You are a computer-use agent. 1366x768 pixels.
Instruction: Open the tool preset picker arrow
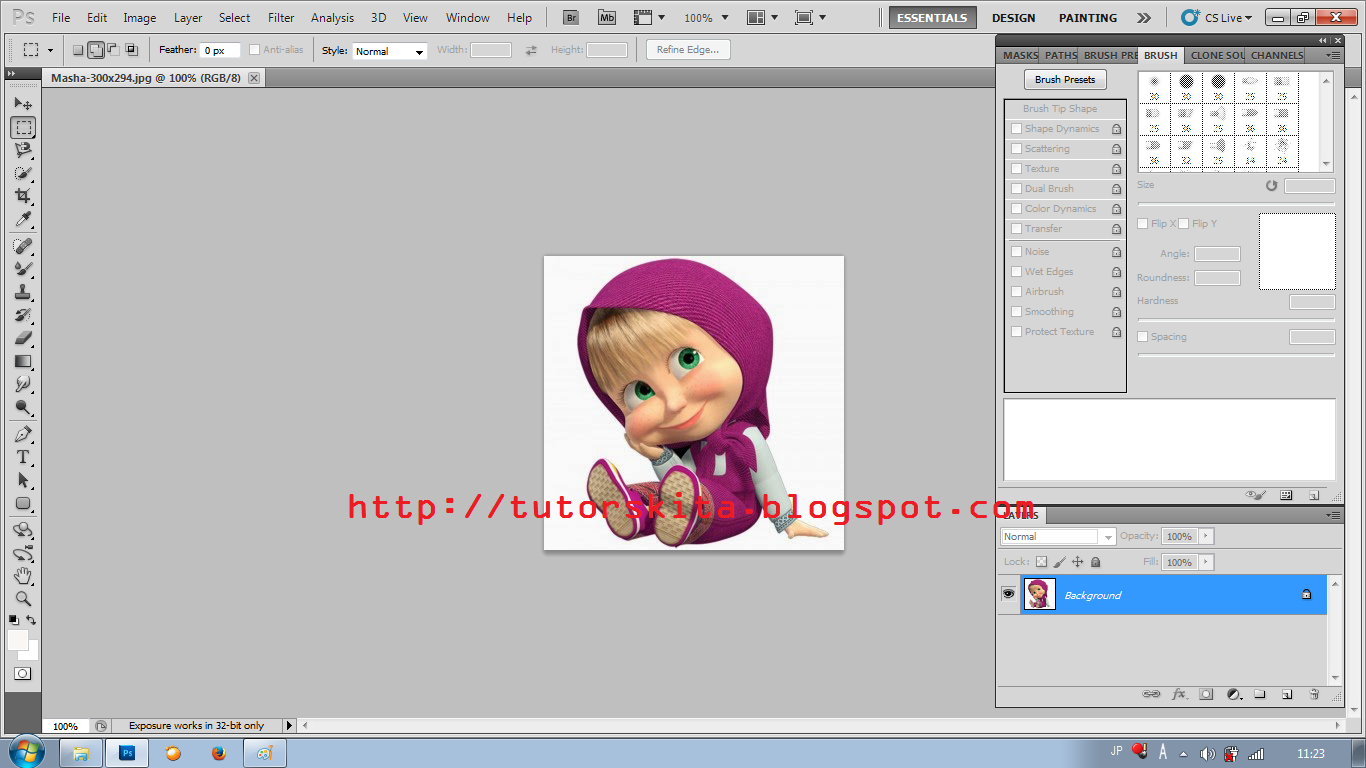coord(50,50)
